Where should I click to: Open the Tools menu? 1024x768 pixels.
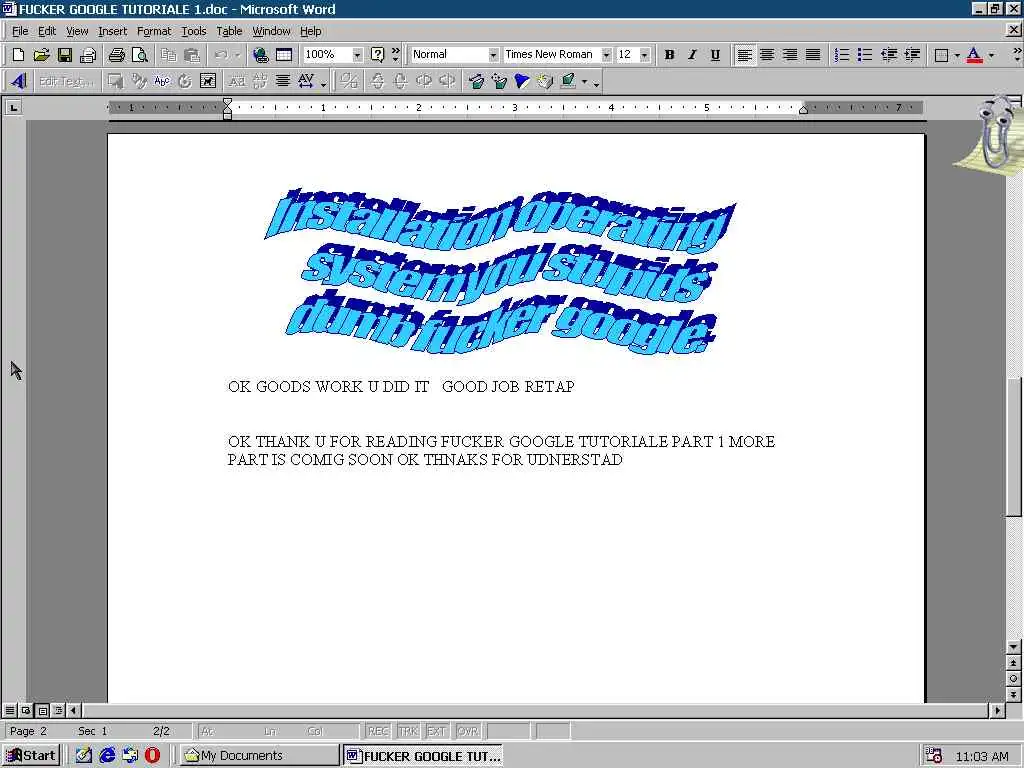[193, 31]
